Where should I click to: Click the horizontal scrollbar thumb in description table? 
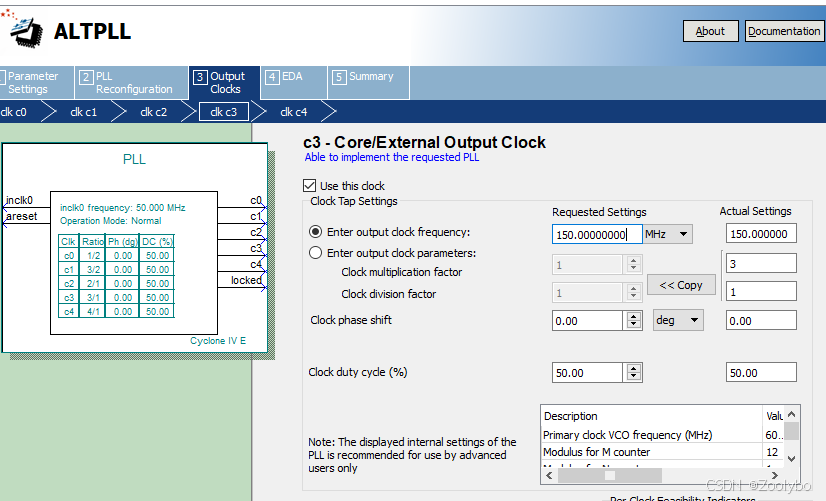610,476
